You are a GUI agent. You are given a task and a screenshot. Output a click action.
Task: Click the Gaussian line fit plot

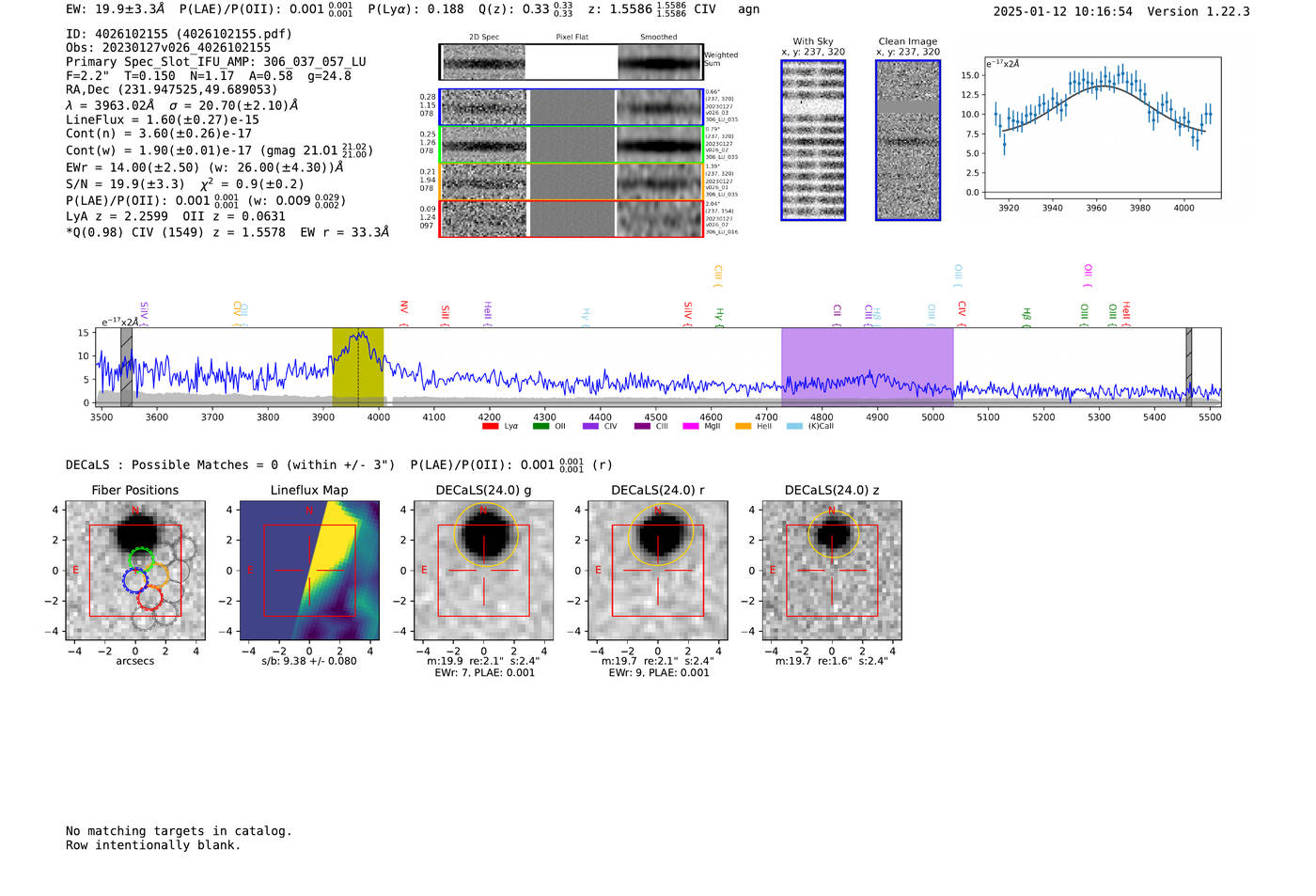click(1102, 128)
